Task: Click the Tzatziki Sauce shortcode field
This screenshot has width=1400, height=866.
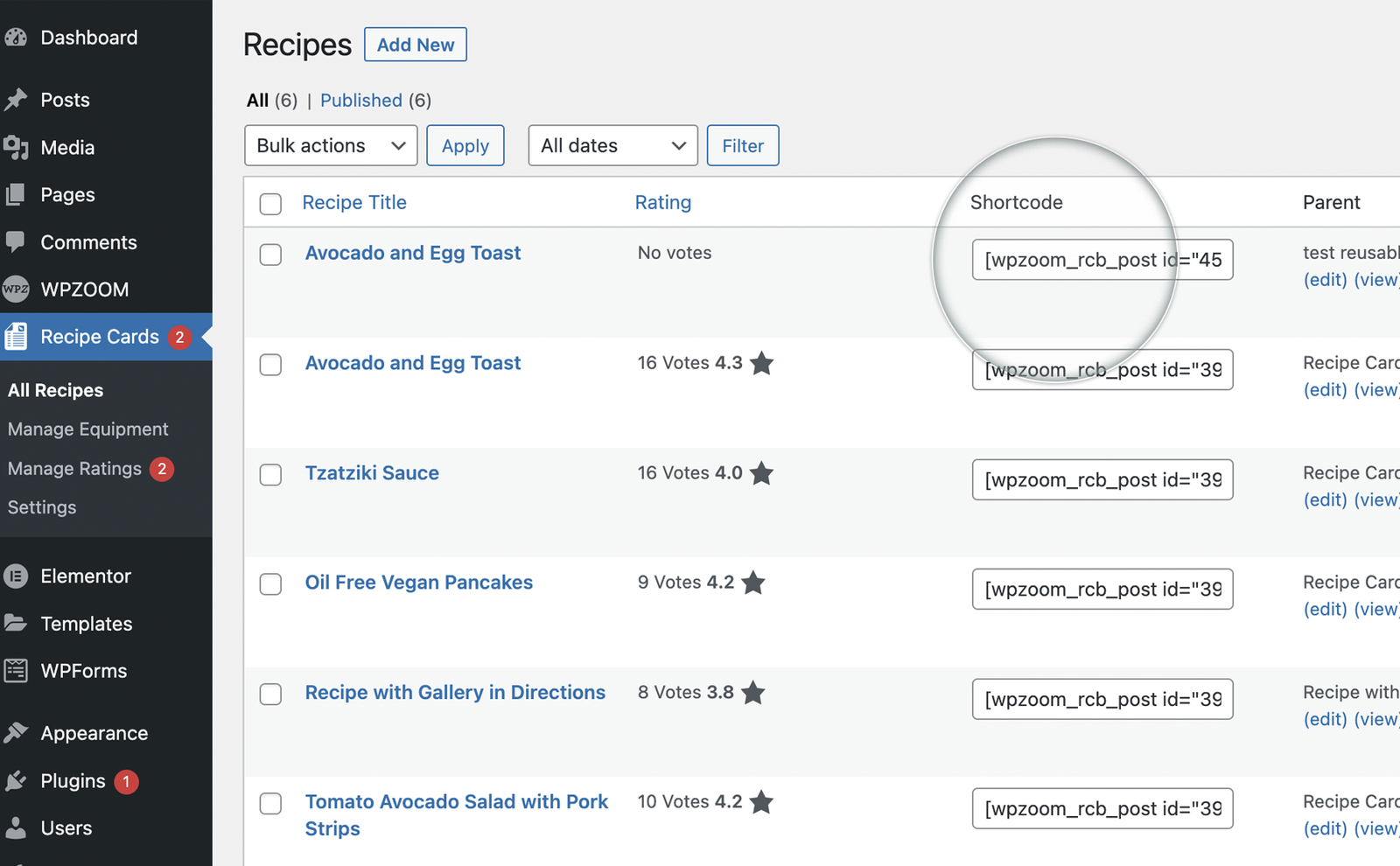Action: click(x=1102, y=479)
